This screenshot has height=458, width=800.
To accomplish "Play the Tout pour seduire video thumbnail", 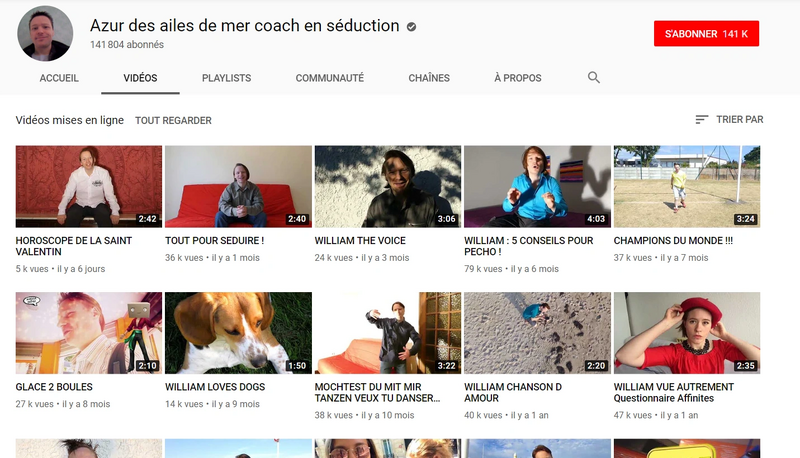I will (x=238, y=187).
